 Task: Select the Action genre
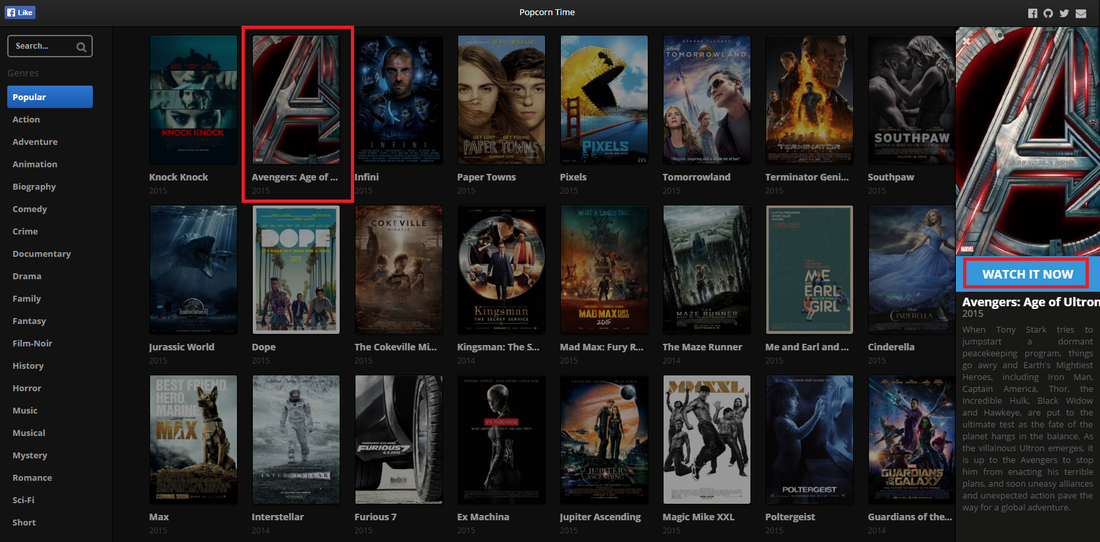[26, 119]
